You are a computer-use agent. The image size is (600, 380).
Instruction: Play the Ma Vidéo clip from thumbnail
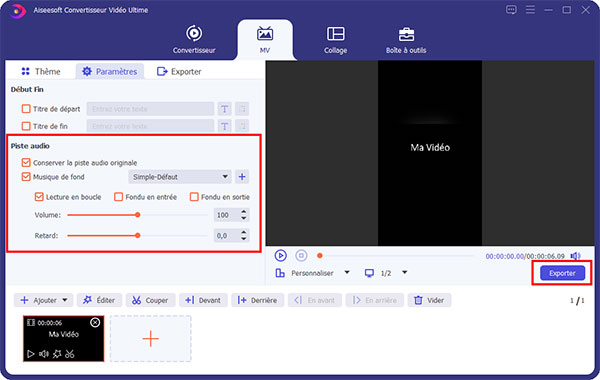[31, 354]
